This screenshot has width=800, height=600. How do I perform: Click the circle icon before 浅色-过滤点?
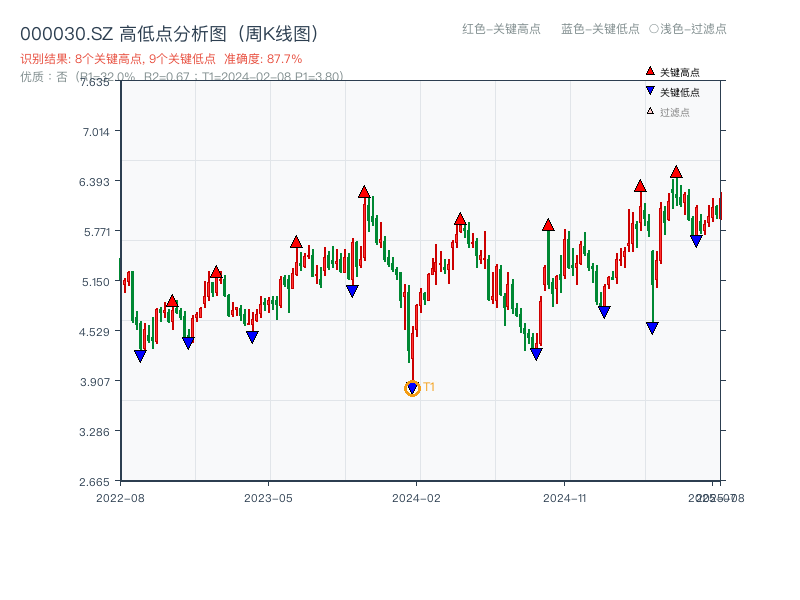click(654, 29)
